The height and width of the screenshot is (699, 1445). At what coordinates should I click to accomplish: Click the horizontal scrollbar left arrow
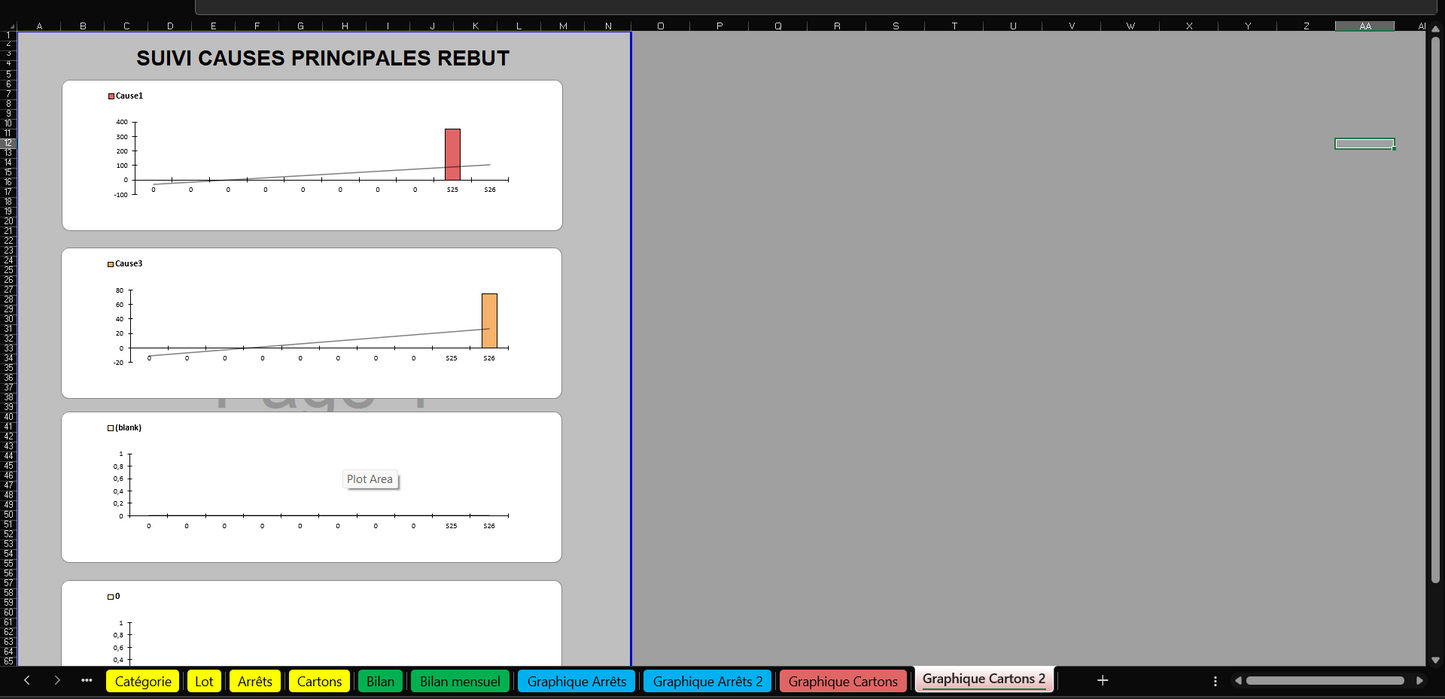[1238, 681]
